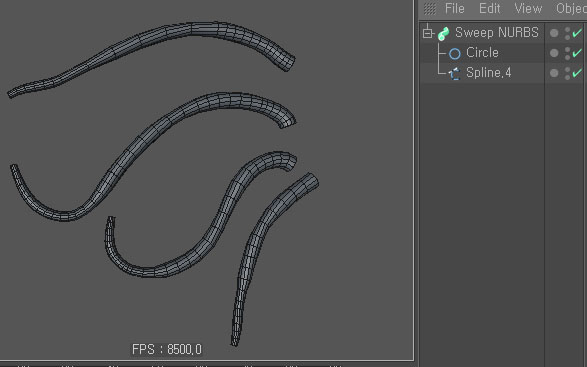The height and width of the screenshot is (367, 587).
Task: Click the Circle spline icon
Action: click(454, 54)
